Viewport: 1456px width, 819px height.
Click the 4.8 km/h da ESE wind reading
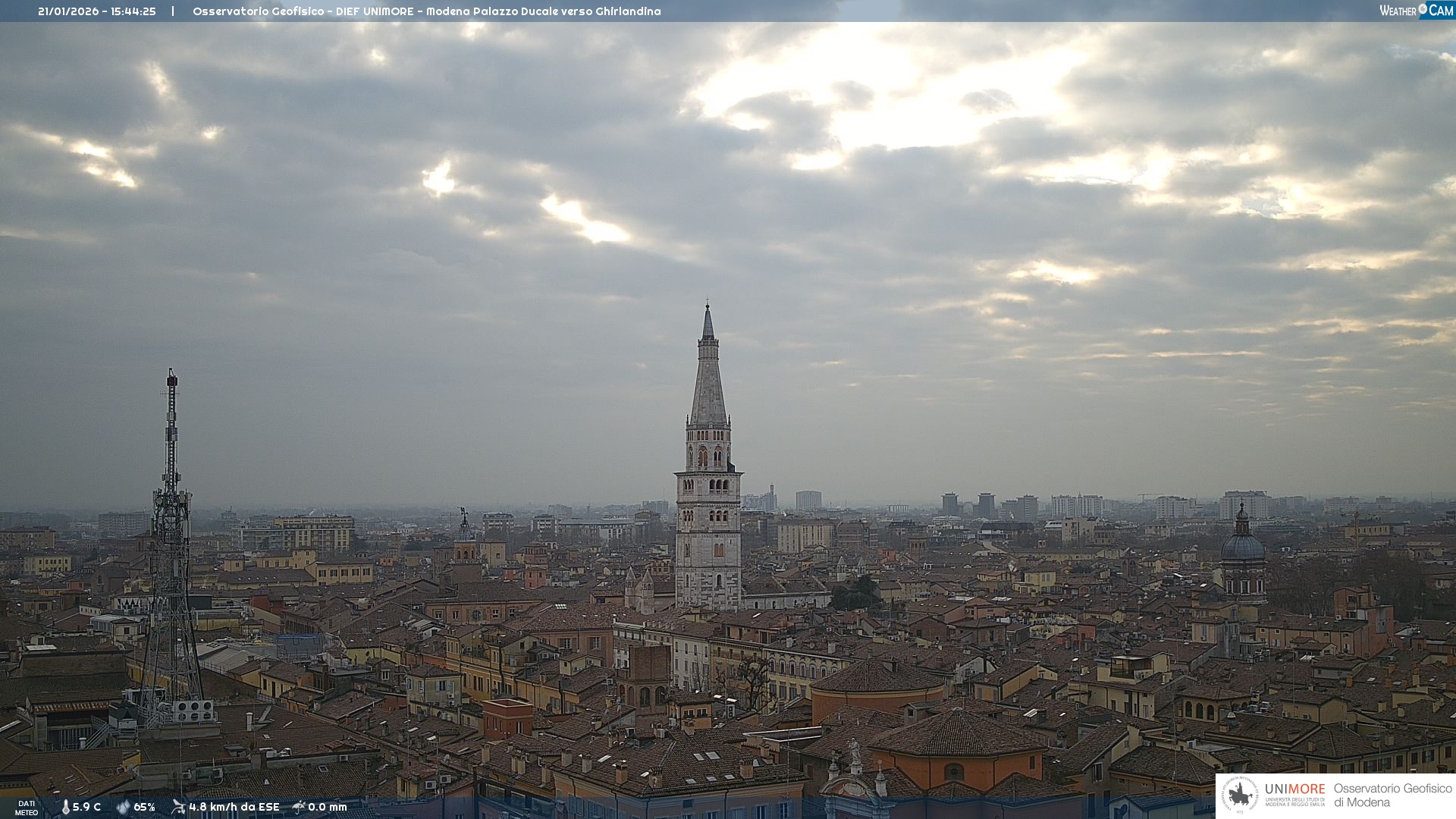234,807
